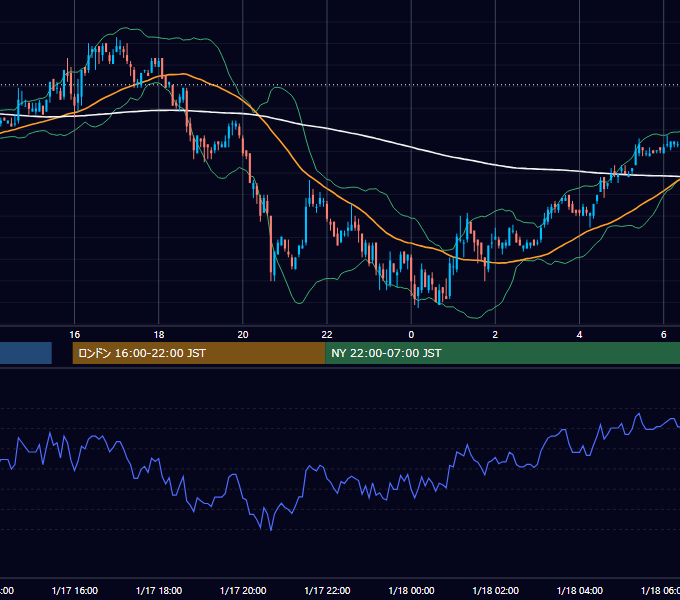Click the 4 hour label on the chart axis
Viewport: 680px width, 600px height.
point(579,335)
